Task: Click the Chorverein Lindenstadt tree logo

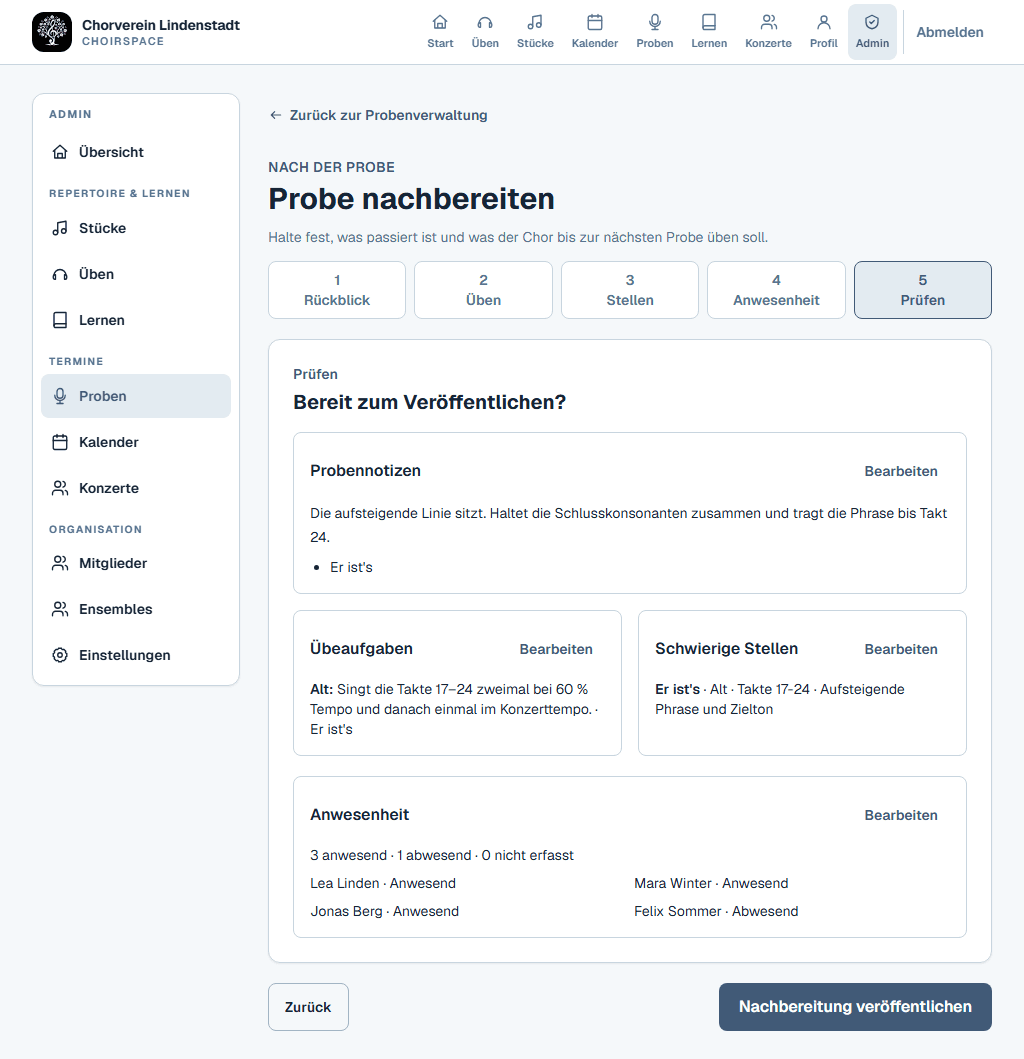Action: pyautogui.click(x=52, y=32)
